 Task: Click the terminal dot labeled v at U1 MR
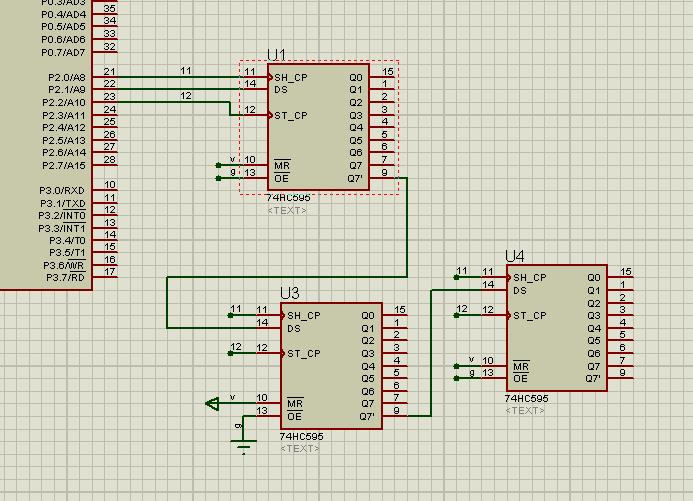(218, 165)
